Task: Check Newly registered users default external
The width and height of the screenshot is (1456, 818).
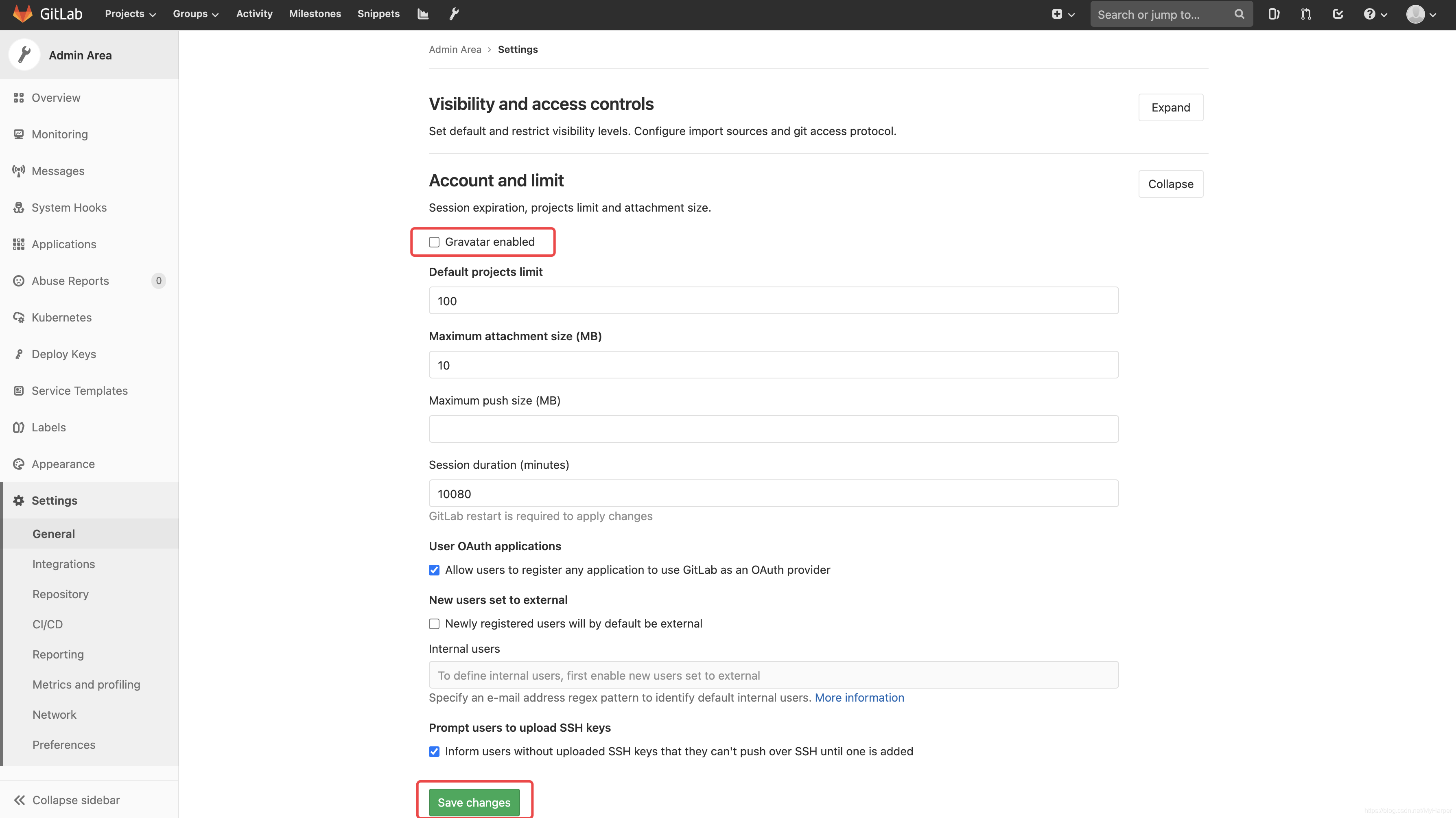Action: (434, 623)
